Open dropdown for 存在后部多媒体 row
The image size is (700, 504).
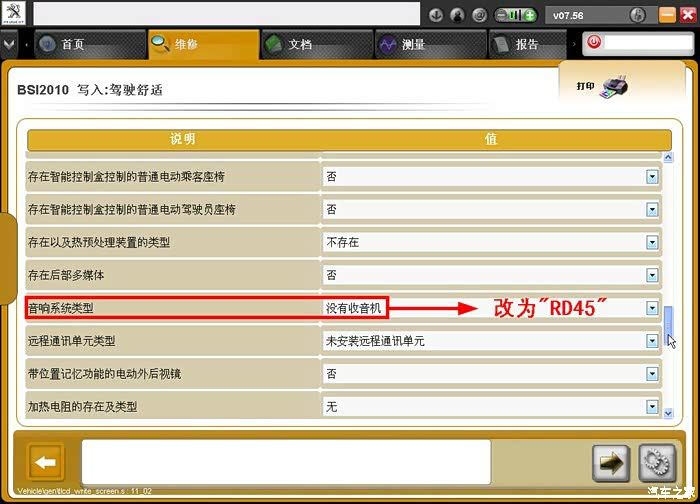coord(652,275)
